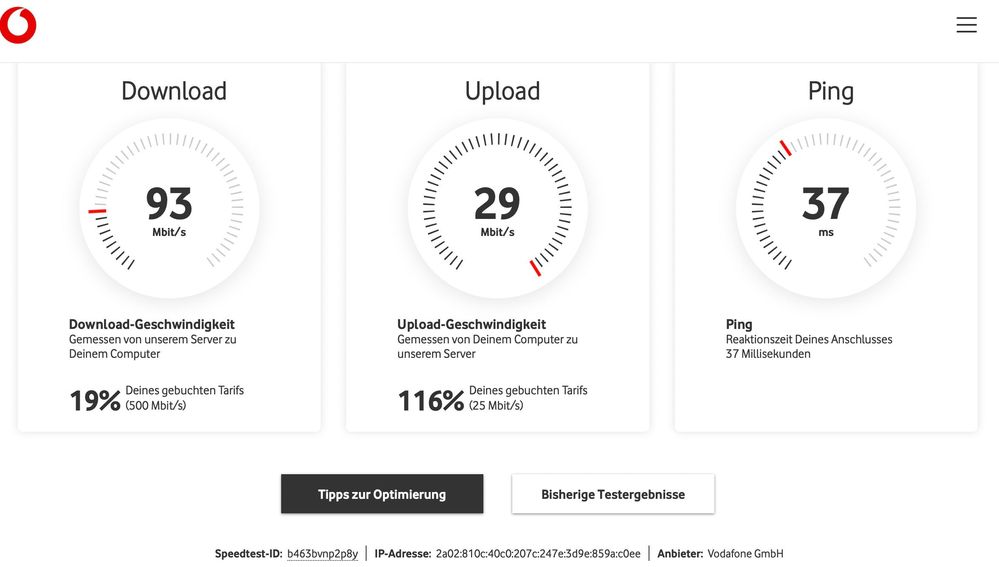Click the Upload speed gauge dial
This screenshot has width=999, height=567.
click(498, 208)
